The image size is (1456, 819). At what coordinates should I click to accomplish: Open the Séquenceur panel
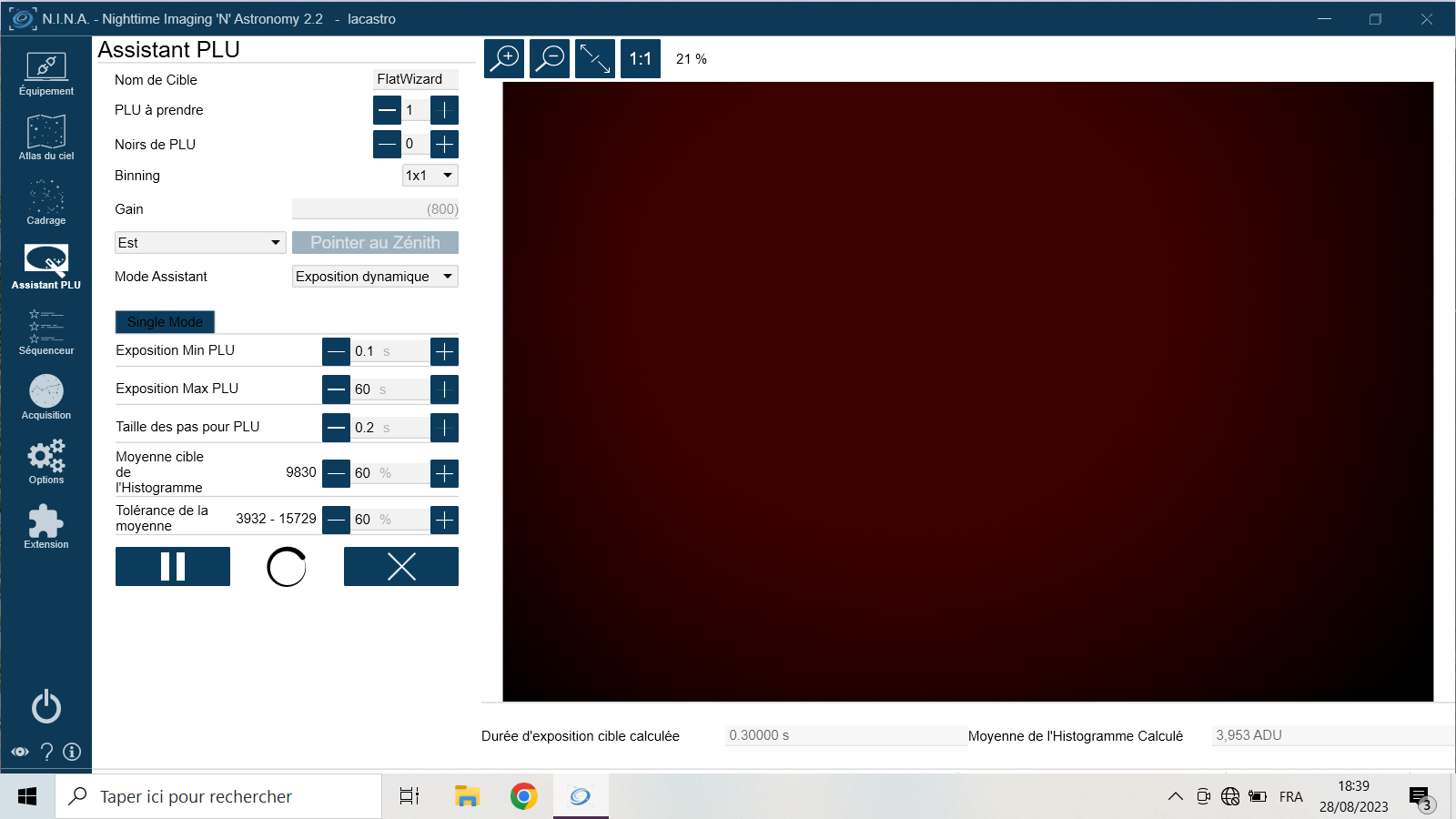(46, 332)
